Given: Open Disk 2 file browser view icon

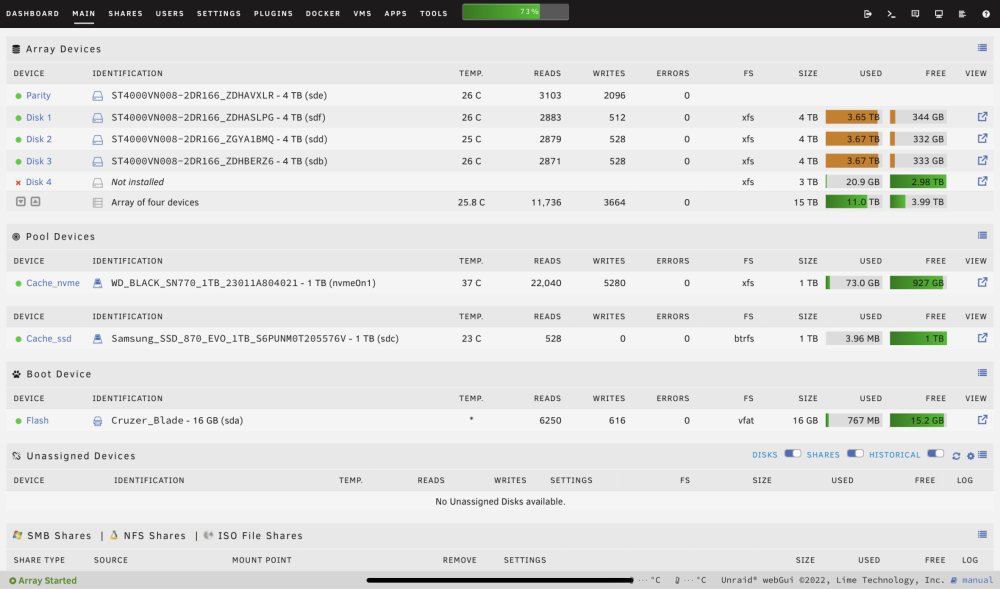Looking at the screenshot, I should [x=982, y=138].
